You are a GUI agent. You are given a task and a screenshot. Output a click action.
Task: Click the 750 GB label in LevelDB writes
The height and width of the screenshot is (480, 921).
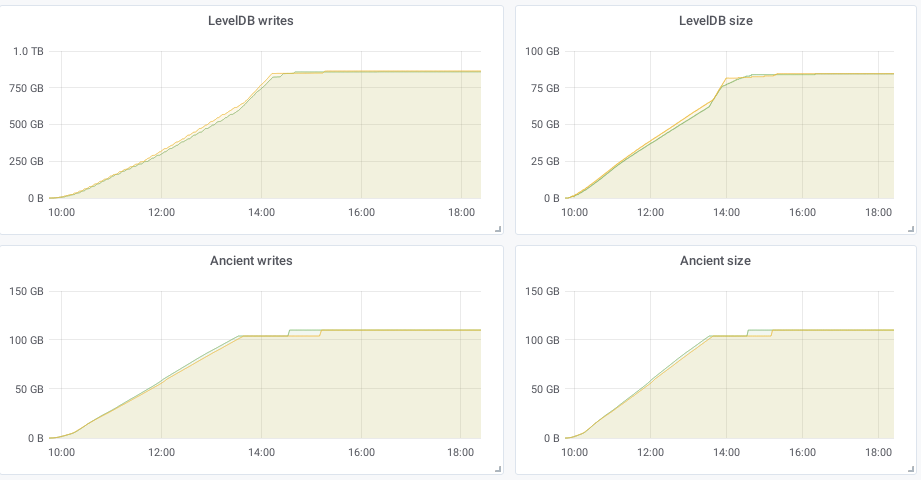[x=26, y=88]
